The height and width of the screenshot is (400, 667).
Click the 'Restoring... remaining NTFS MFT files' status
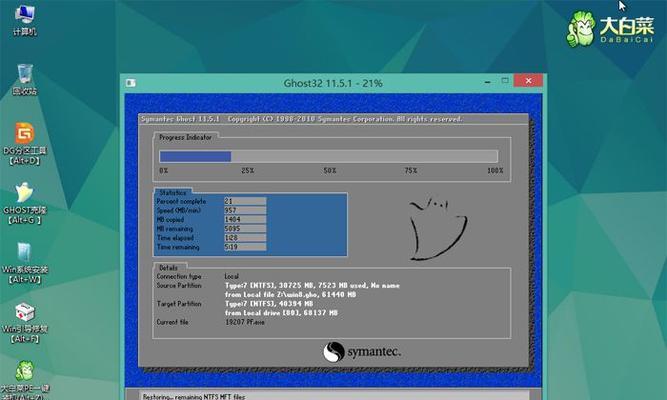(194, 397)
